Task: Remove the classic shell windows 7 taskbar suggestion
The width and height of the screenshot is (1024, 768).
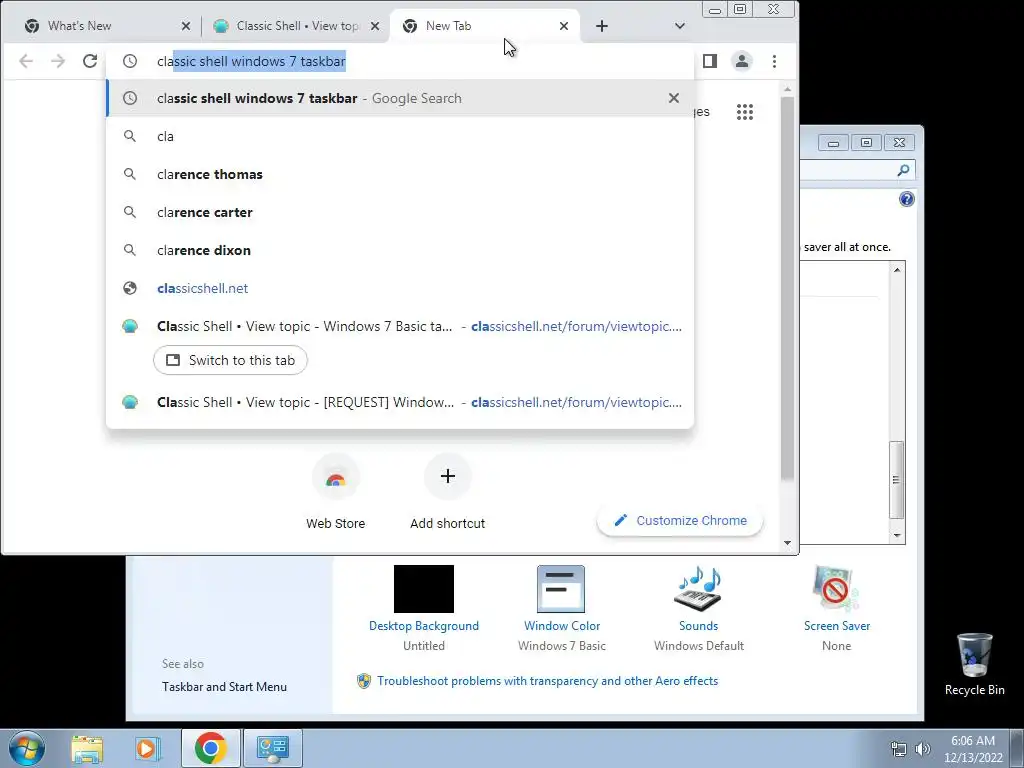Action: (673, 98)
